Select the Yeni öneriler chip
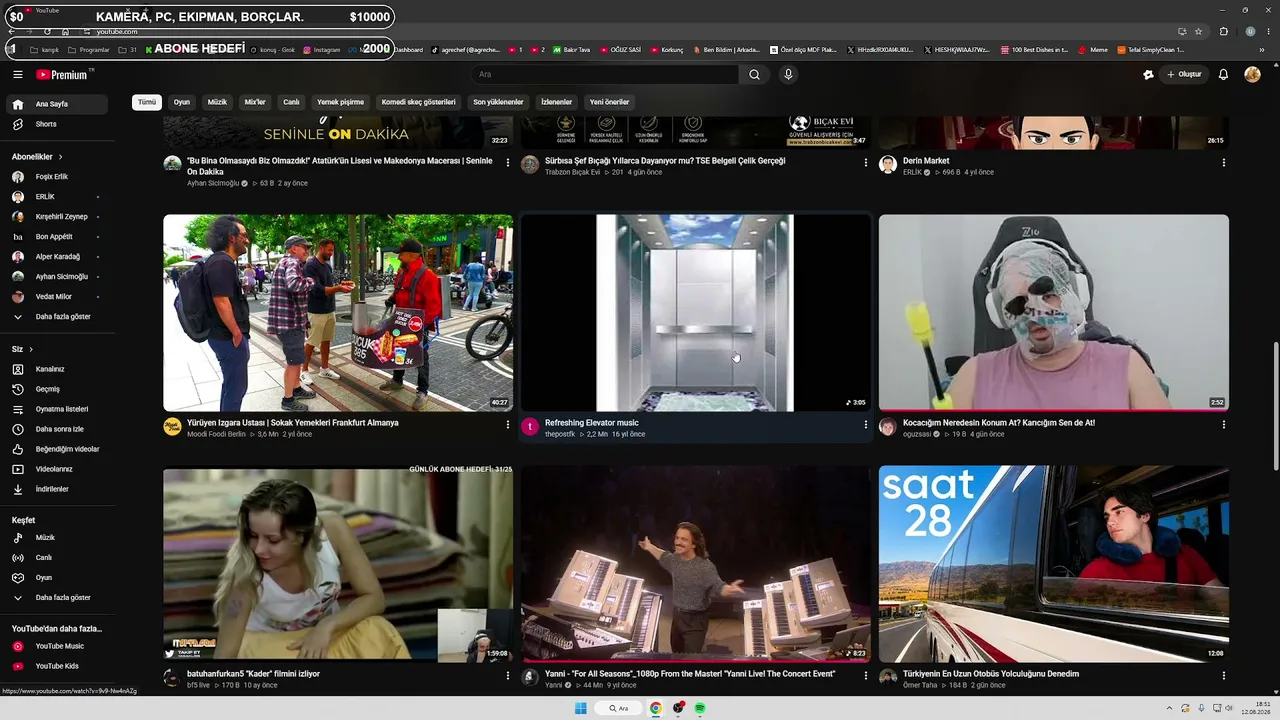This screenshot has height=720, width=1280. point(610,102)
